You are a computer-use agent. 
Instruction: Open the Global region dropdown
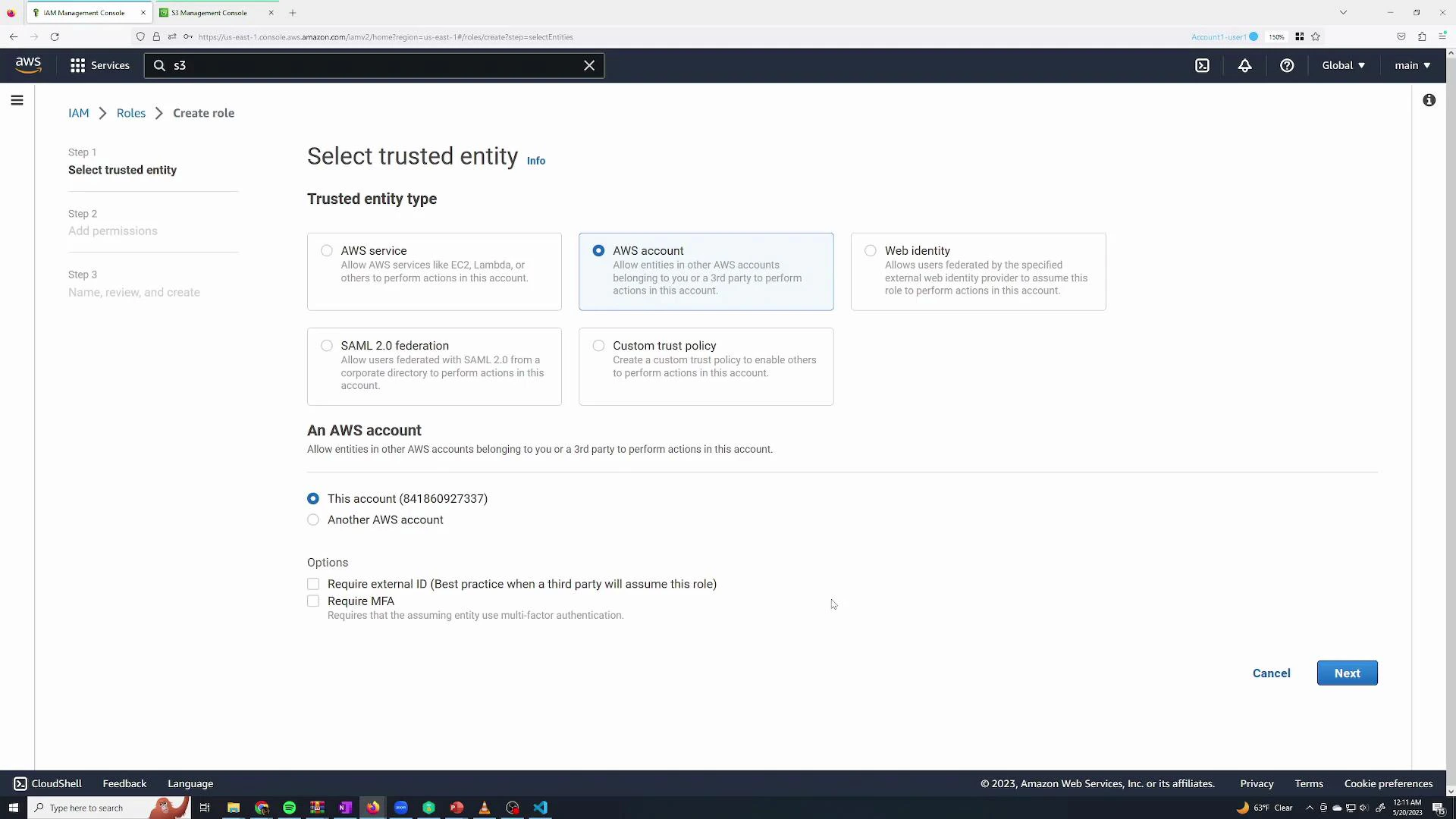pyautogui.click(x=1341, y=65)
